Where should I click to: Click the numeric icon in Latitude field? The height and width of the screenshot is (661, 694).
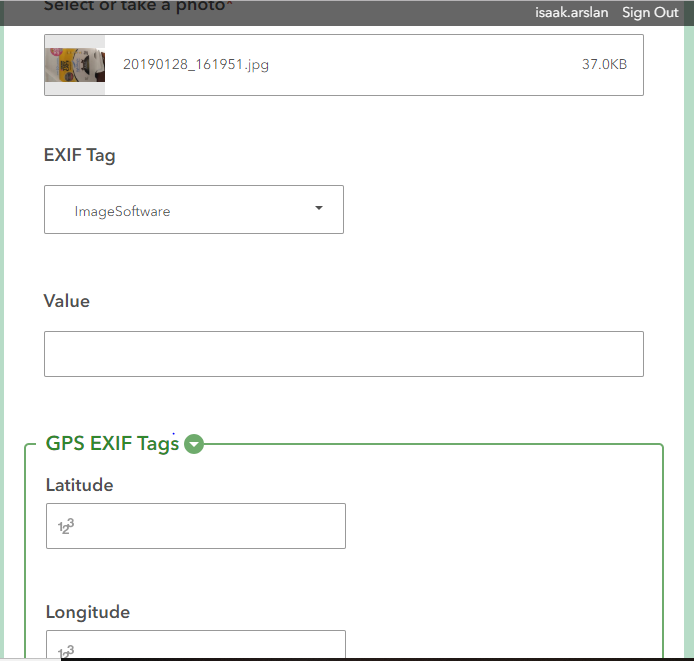[66, 526]
